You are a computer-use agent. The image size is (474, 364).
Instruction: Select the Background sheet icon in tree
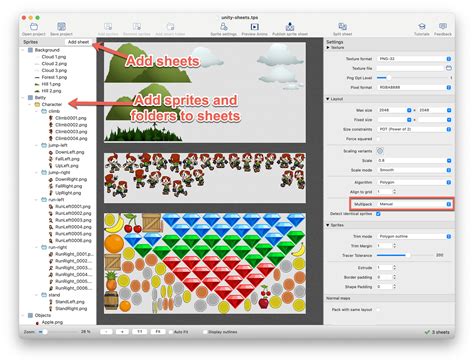pos(30,50)
